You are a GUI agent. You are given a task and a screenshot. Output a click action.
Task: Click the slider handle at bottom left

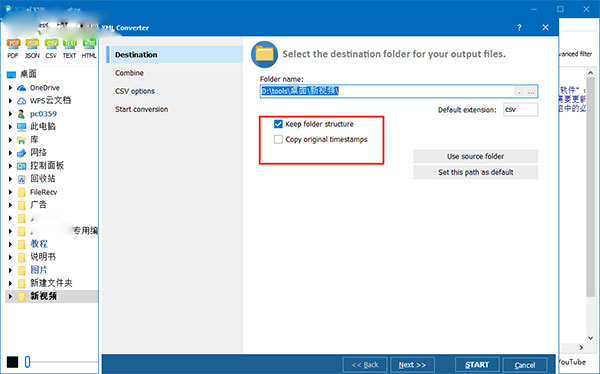(27, 362)
